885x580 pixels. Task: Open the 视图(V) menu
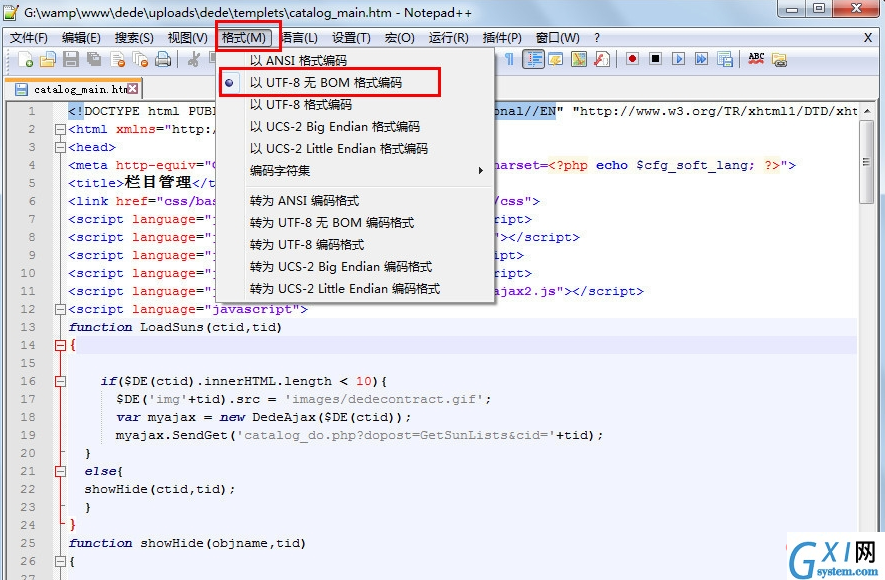187,38
